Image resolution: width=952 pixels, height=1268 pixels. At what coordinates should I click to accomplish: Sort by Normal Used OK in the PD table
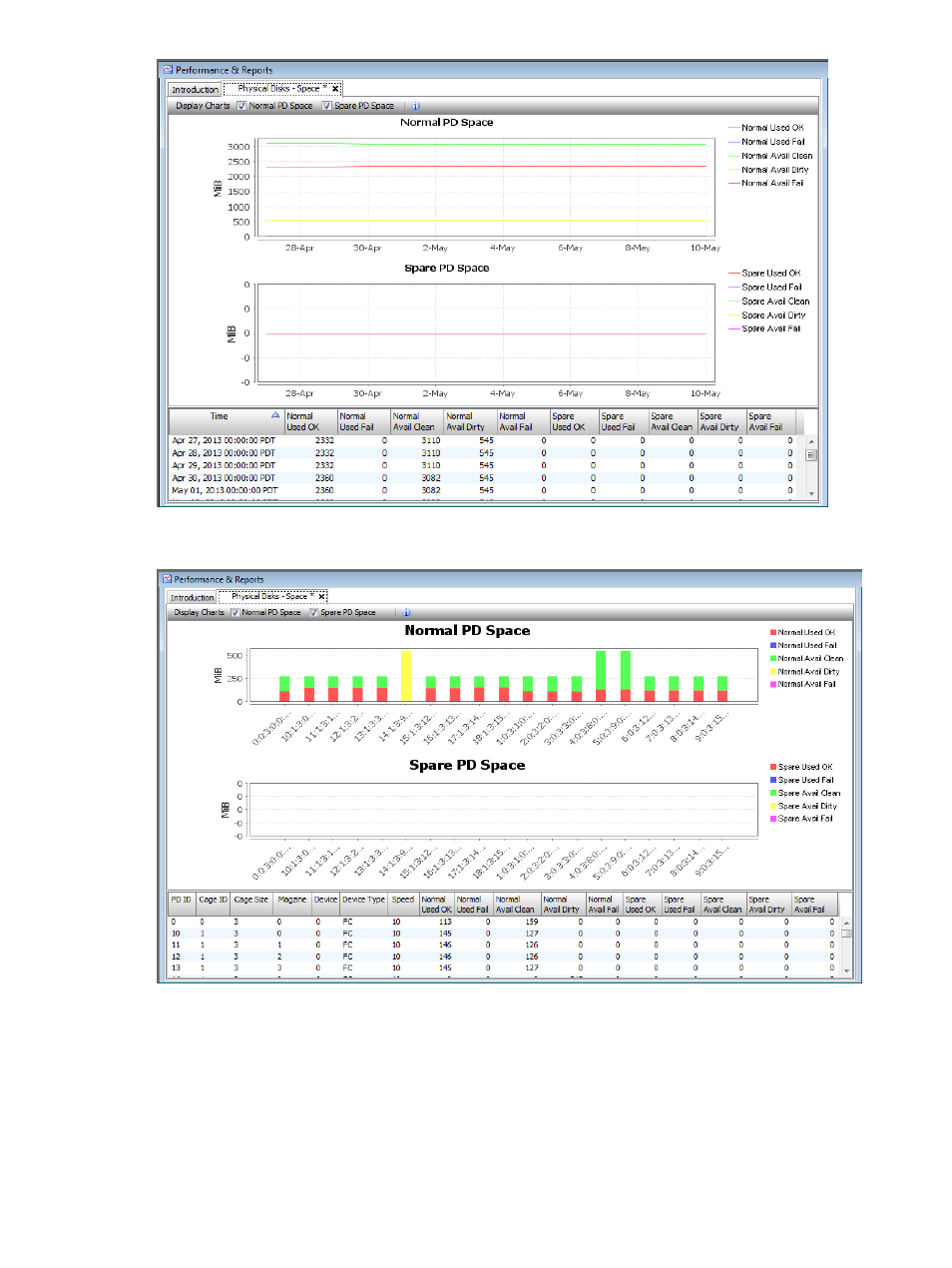coord(437,904)
